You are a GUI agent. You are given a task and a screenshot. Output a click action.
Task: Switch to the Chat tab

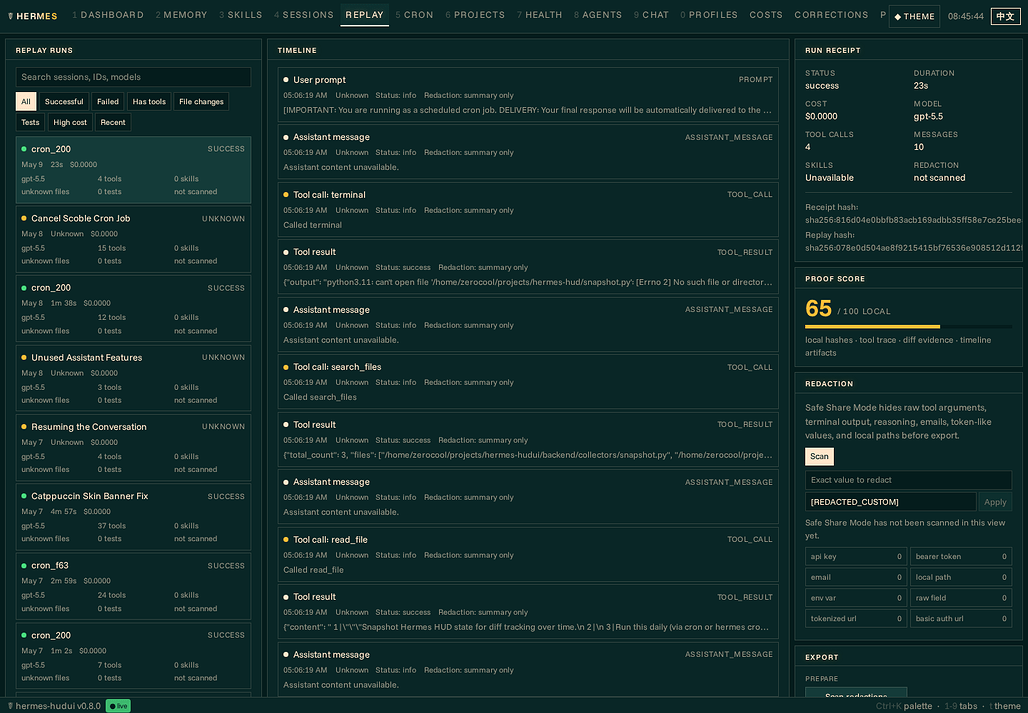click(x=651, y=14)
